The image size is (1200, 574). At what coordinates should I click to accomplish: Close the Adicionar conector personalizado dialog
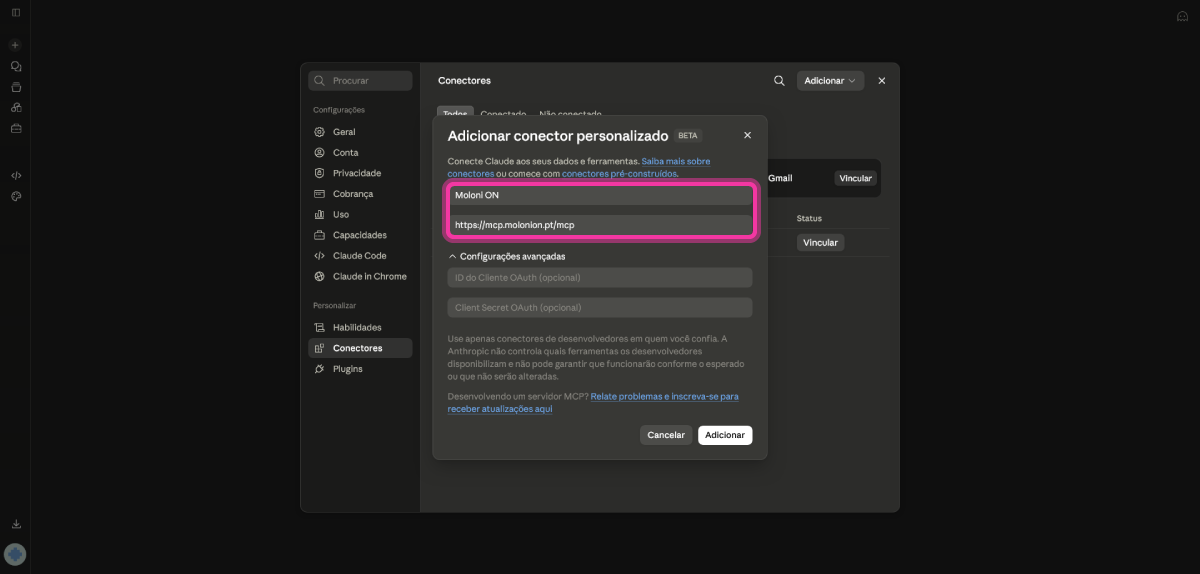point(747,135)
